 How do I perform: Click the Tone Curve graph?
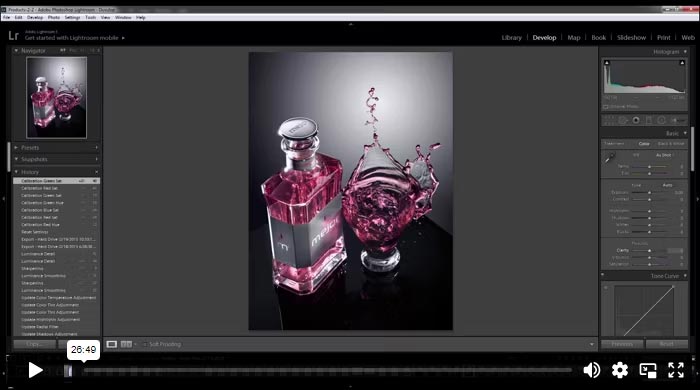tap(644, 310)
